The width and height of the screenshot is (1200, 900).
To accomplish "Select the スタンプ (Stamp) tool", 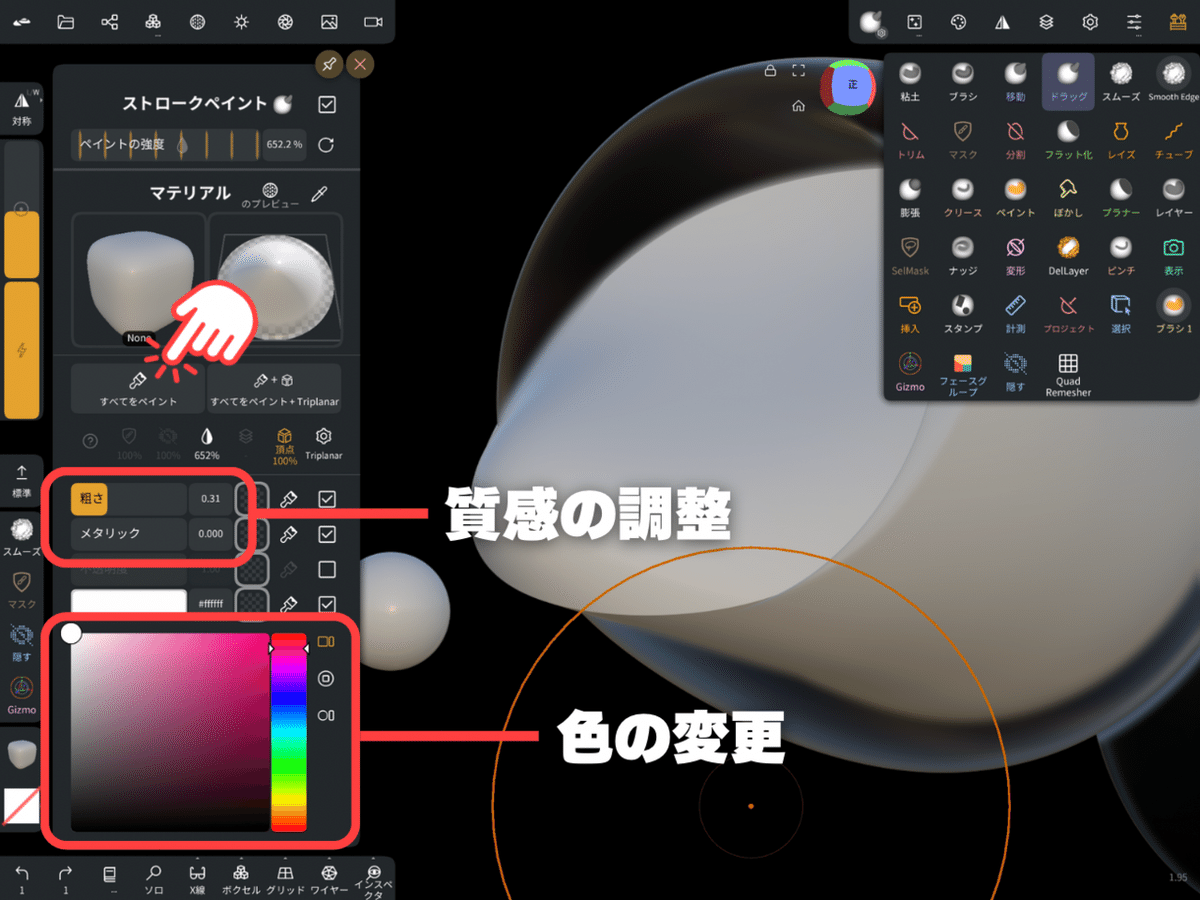I will pyautogui.click(x=962, y=313).
